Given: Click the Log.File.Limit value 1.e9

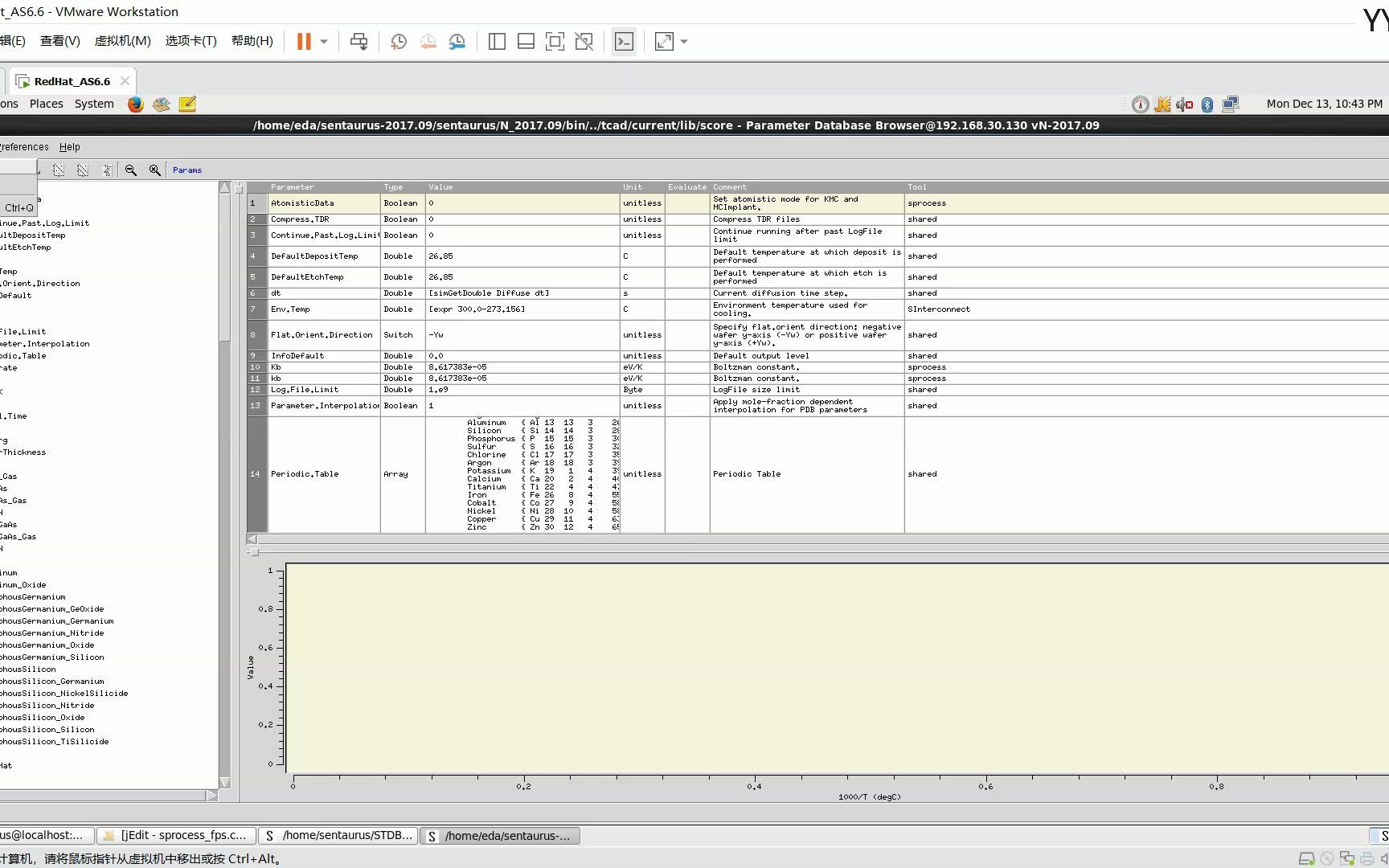Looking at the screenshot, I should tap(522, 390).
